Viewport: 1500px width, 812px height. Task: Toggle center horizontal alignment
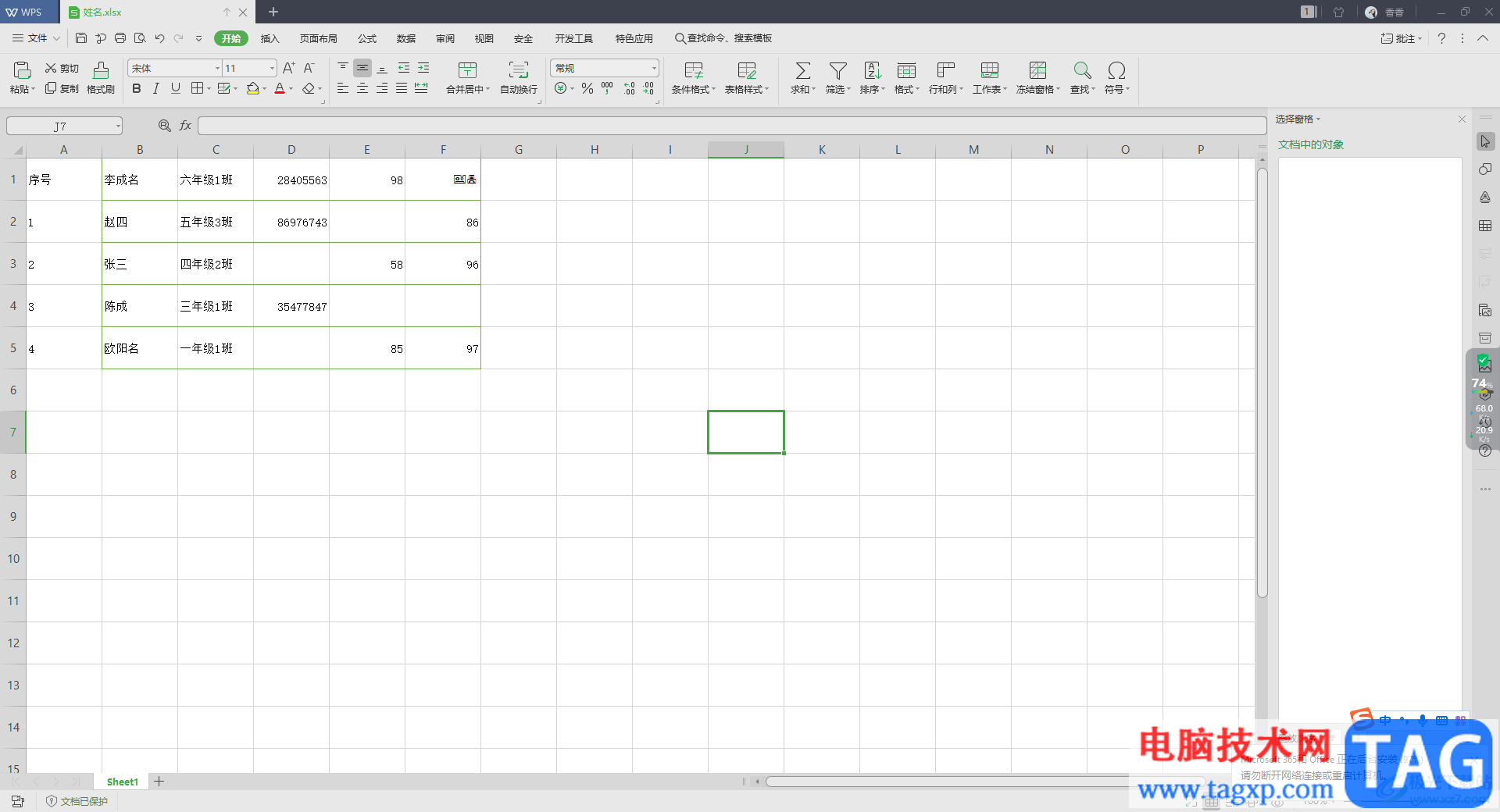tap(362, 89)
